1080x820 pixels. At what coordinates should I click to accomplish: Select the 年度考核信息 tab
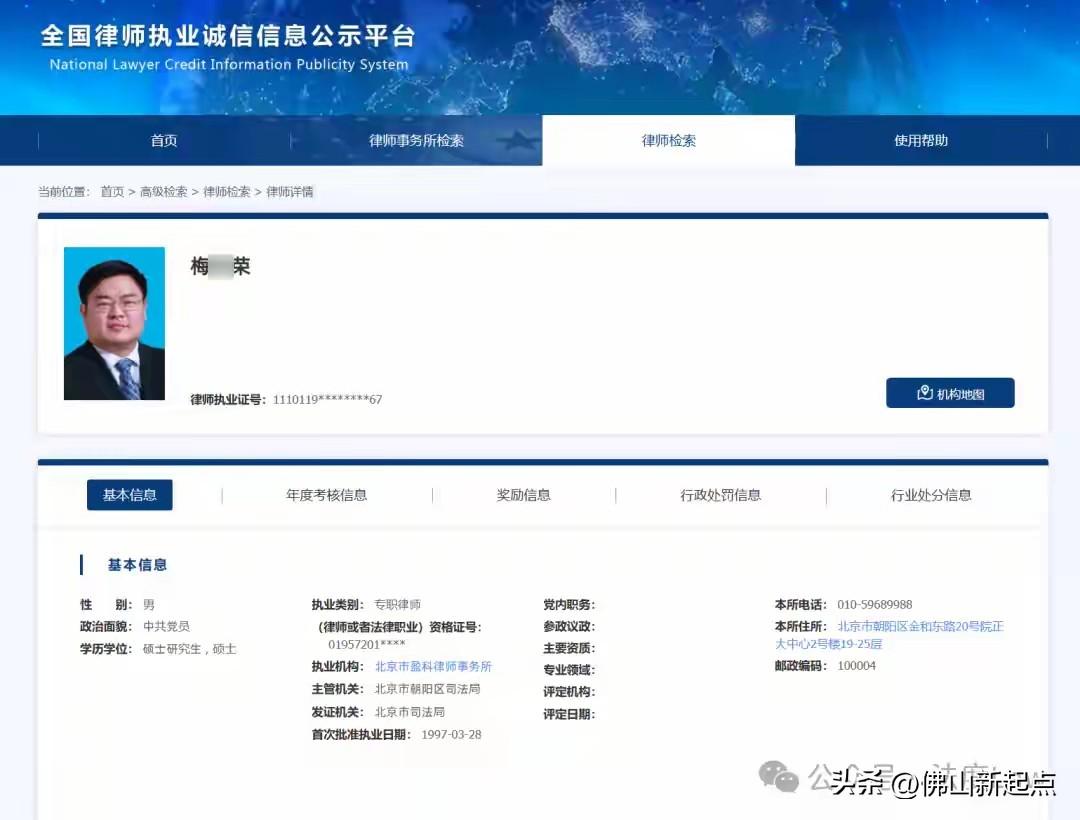(327, 494)
